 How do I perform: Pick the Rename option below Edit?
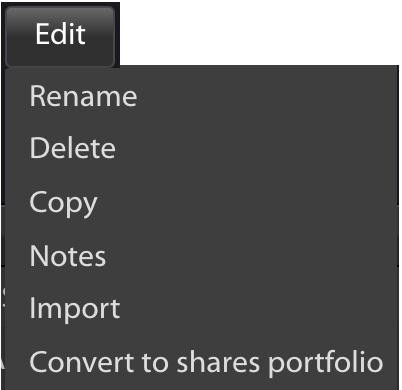(x=202, y=96)
